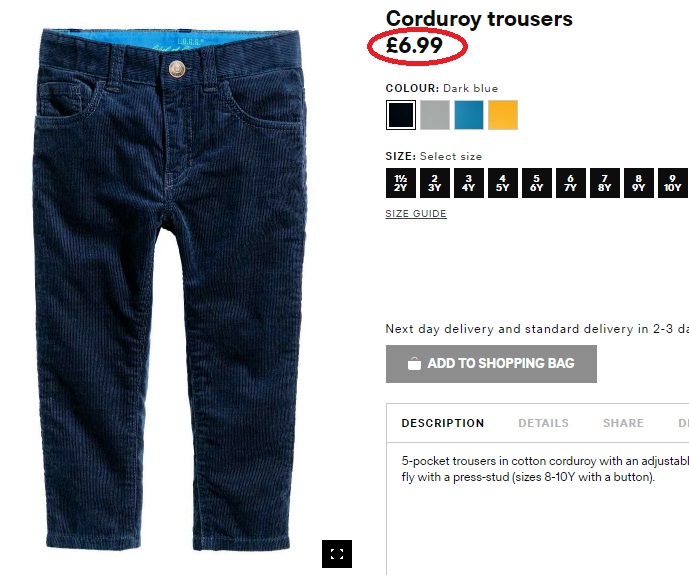Select size 5-6Y
The image size is (689, 575).
pyautogui.click(x=537, y=183)
